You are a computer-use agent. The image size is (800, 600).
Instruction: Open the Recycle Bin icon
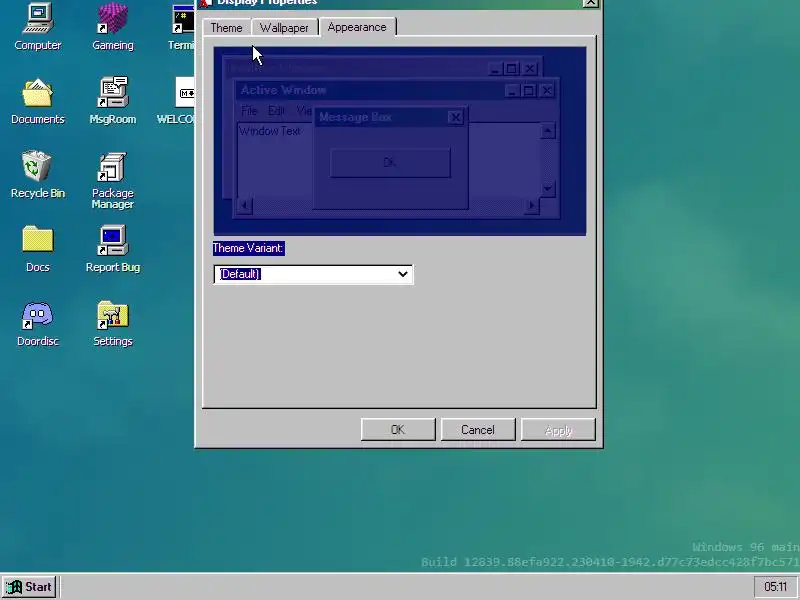click(x=38, y=174)
